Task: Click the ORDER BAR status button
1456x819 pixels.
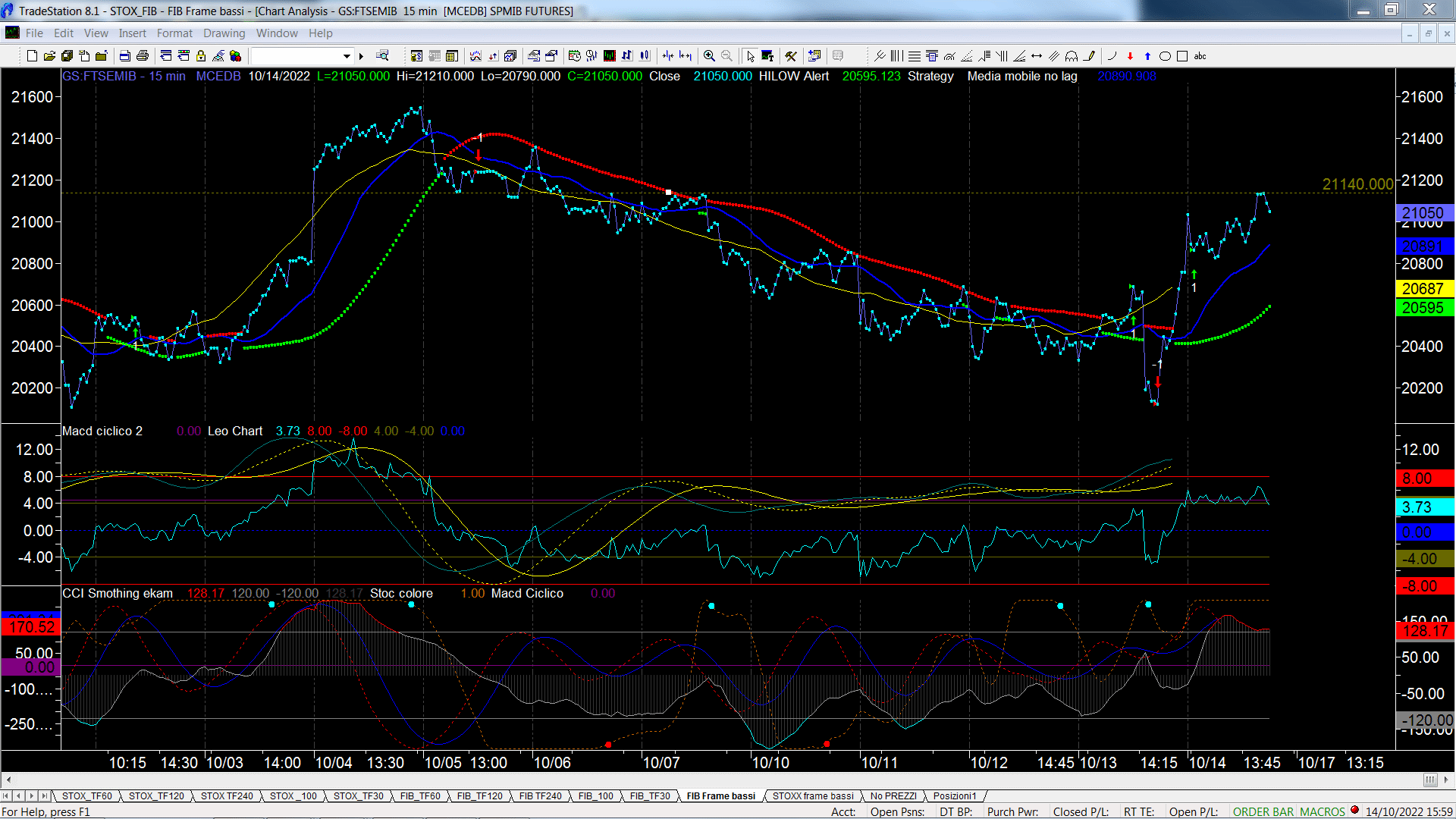Action: point(1263,811)
